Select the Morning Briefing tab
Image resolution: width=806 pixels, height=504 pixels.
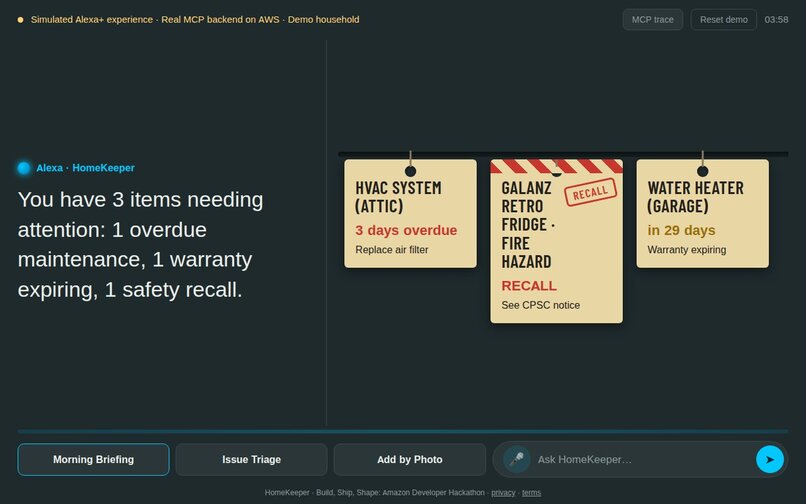93,459
